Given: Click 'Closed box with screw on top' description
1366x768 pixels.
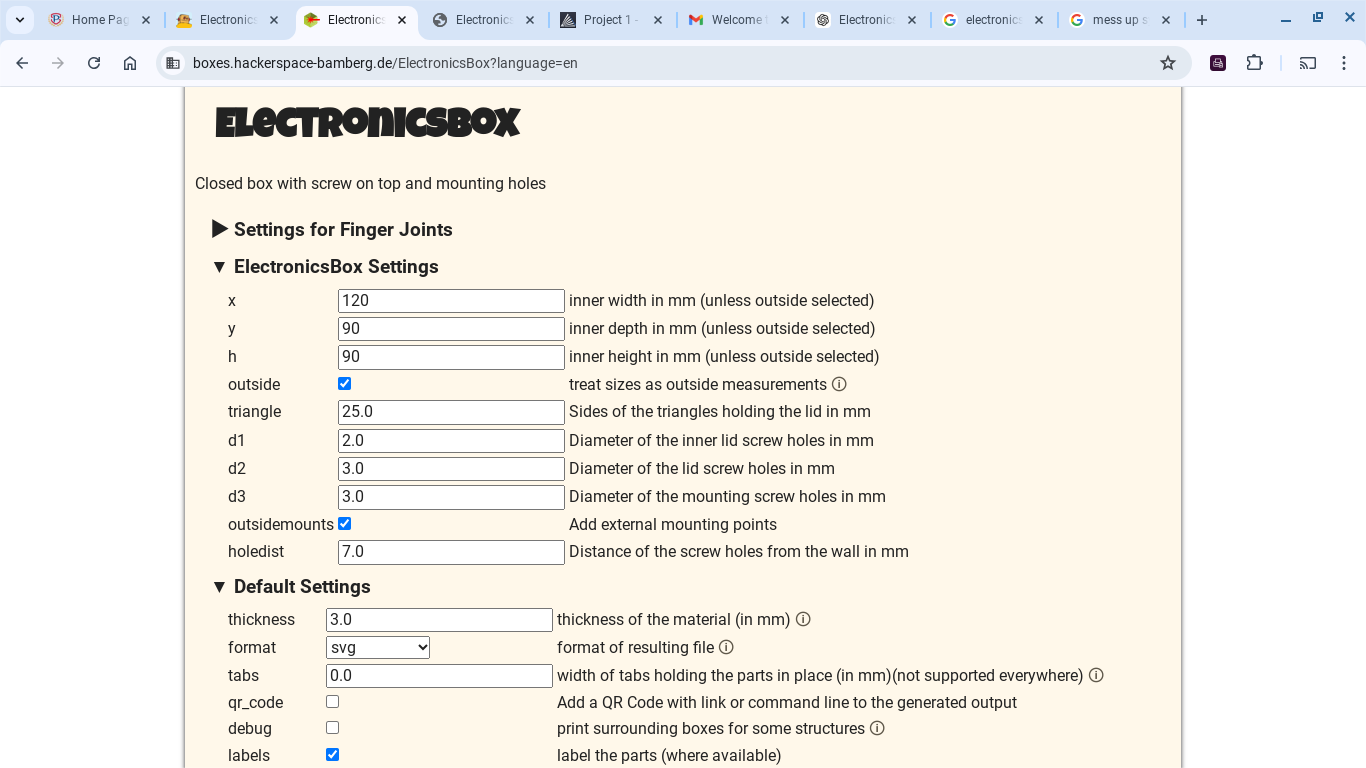Looking at the screenshot, I should (x=370, y=184).
